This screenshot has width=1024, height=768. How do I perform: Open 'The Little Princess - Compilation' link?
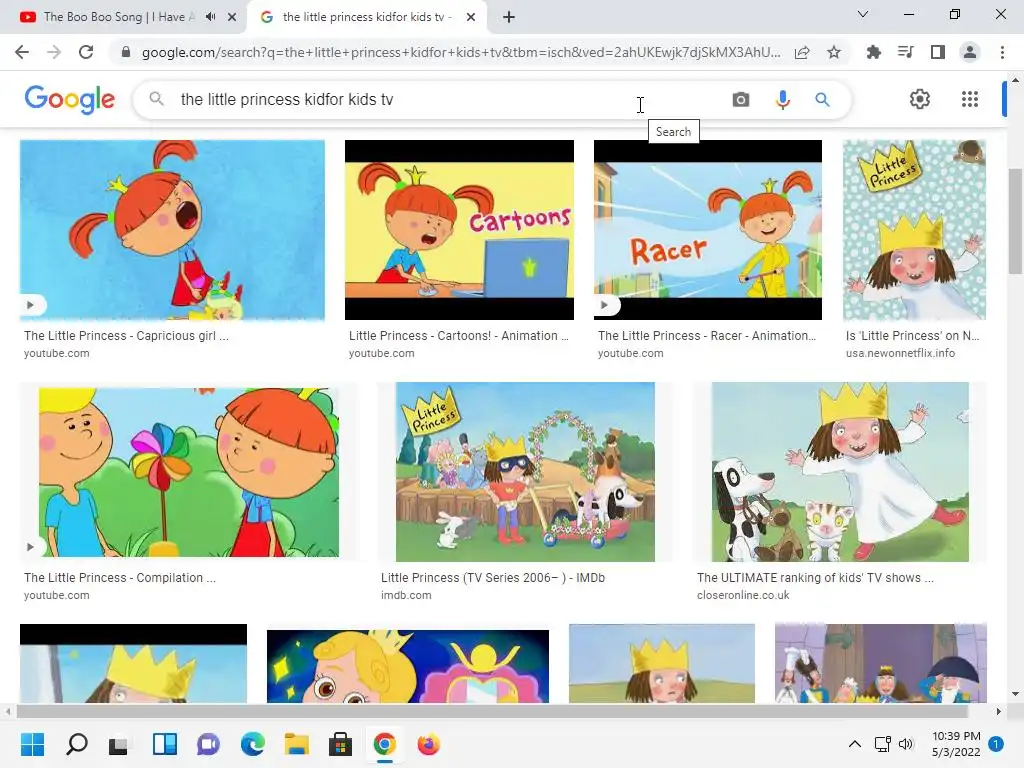[x=120, y=578]
